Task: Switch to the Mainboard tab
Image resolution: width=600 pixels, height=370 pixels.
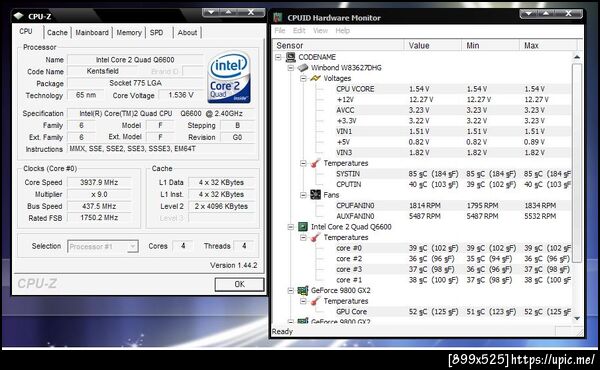Action: [x=92, y=33]
